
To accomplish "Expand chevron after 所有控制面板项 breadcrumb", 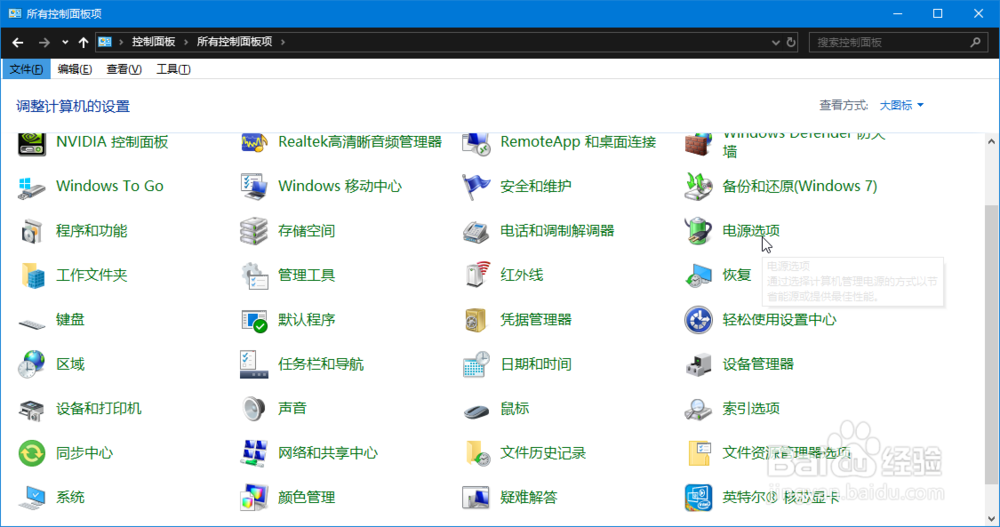I will [x=283, y=42].
